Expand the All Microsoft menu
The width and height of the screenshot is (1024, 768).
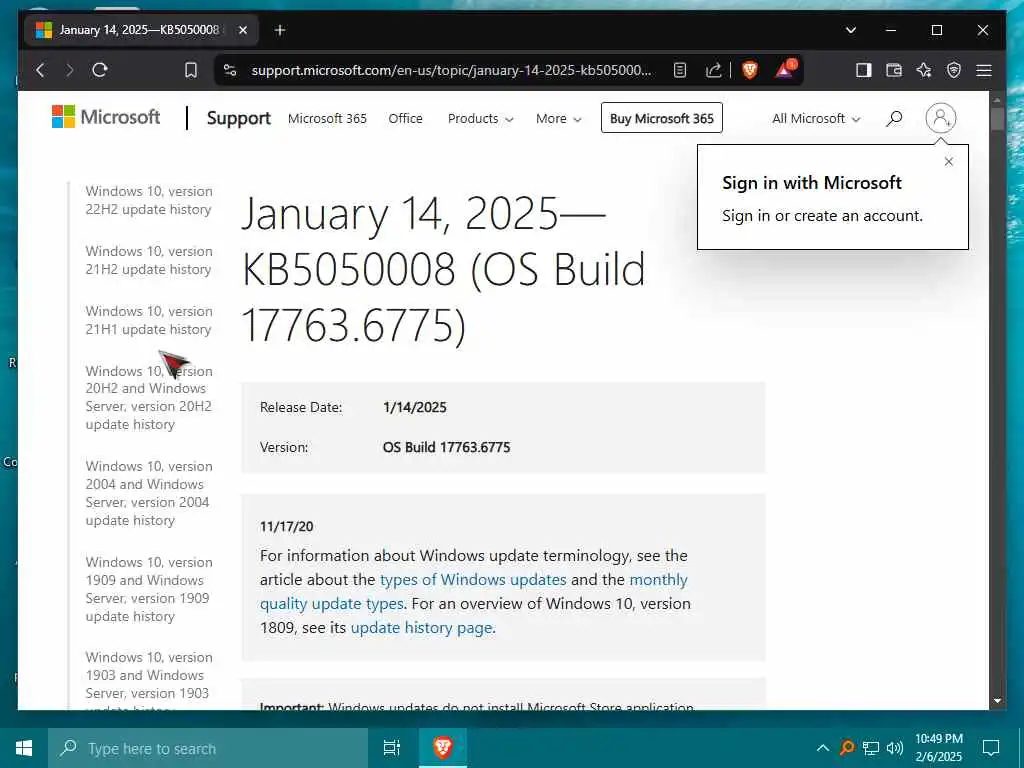[816, 118]
